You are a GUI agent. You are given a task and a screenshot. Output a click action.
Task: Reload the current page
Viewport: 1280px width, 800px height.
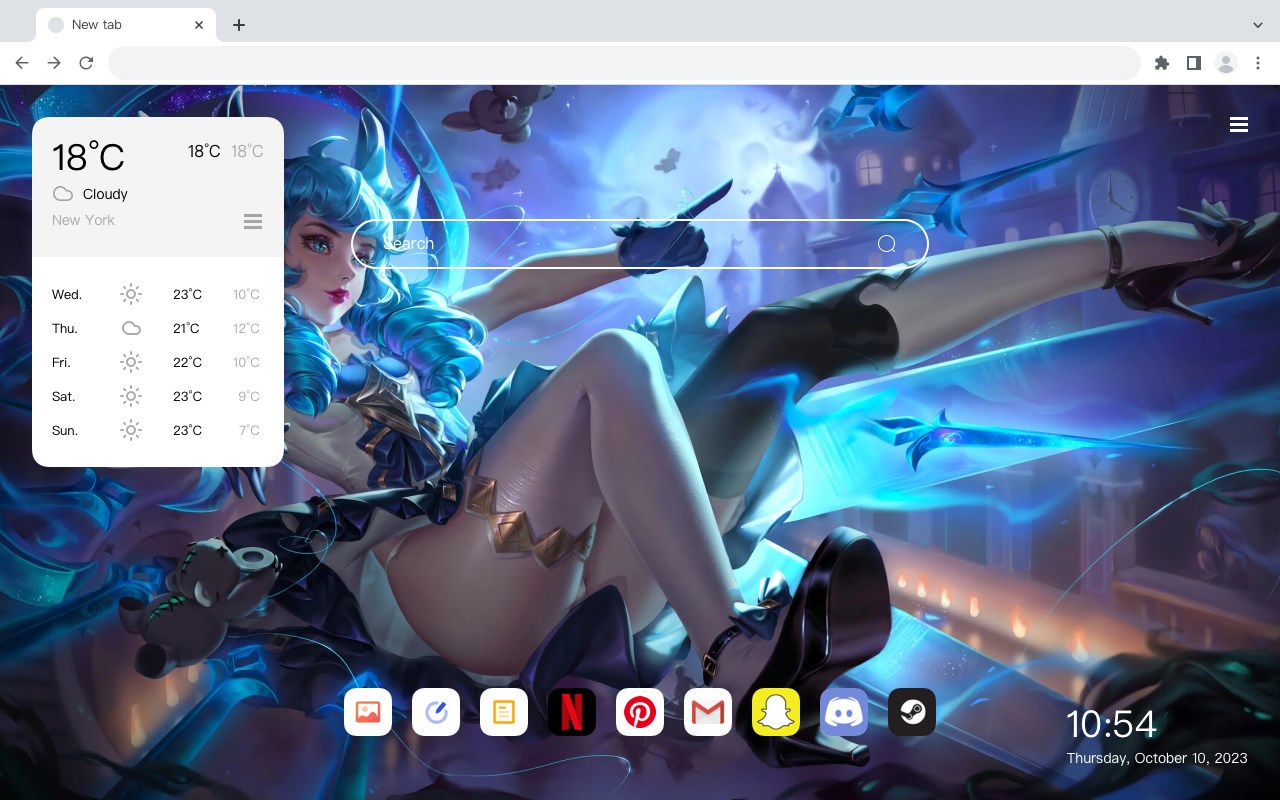click(86, 63)
